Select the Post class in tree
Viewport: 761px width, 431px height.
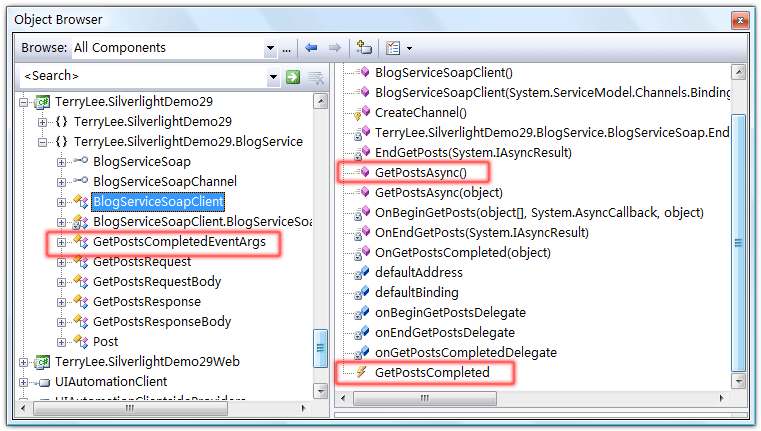point(105,342)
